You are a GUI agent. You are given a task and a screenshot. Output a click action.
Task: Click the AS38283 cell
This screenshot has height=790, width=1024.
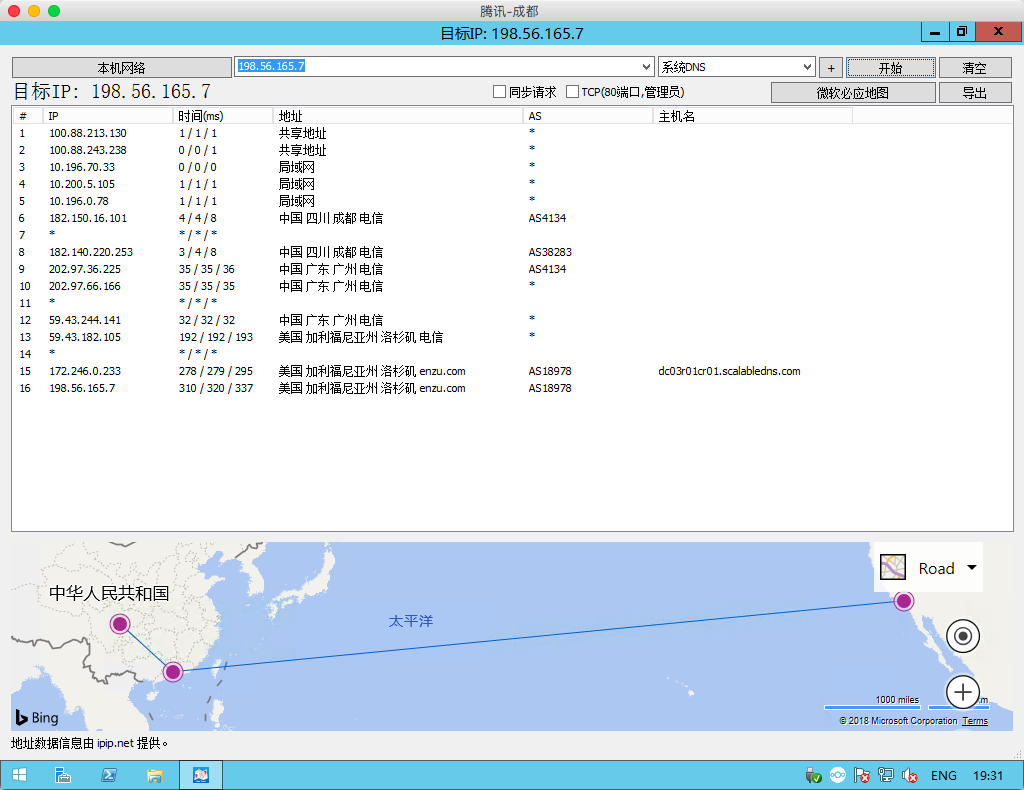coord(550,252)
